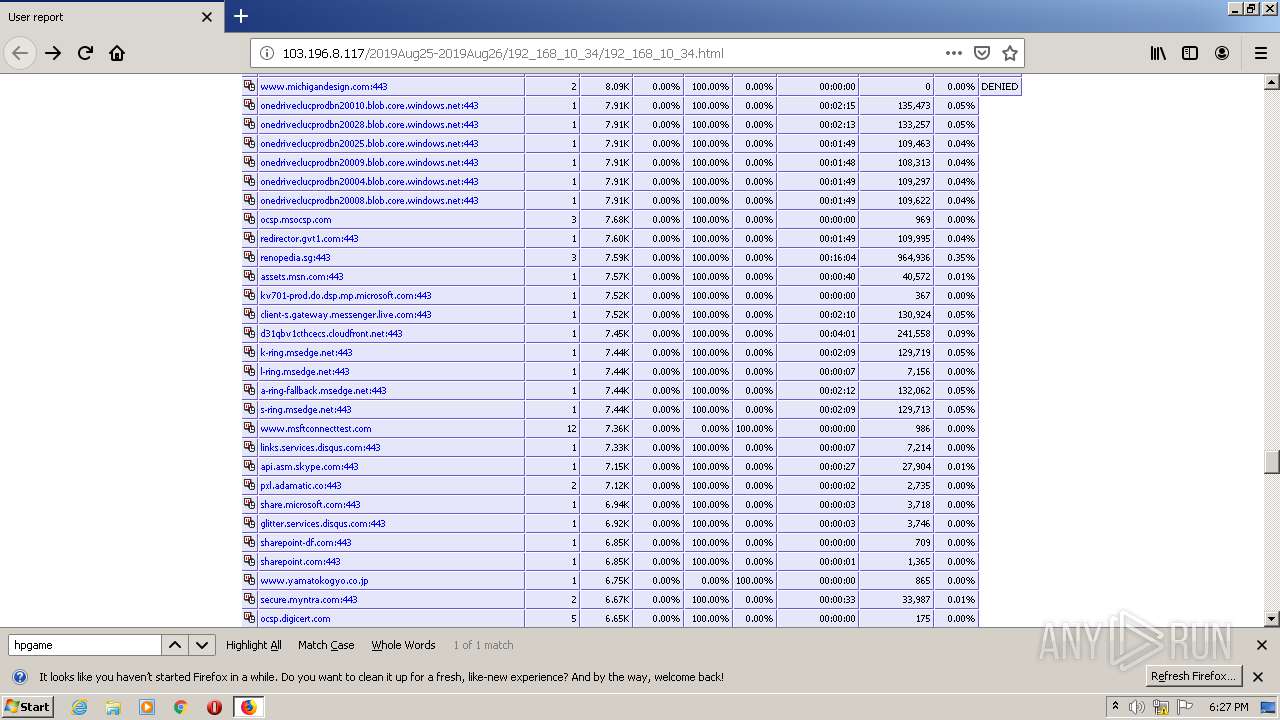
Task: Click the icon beside renopedia.sg:443
Action: [250, 257]
